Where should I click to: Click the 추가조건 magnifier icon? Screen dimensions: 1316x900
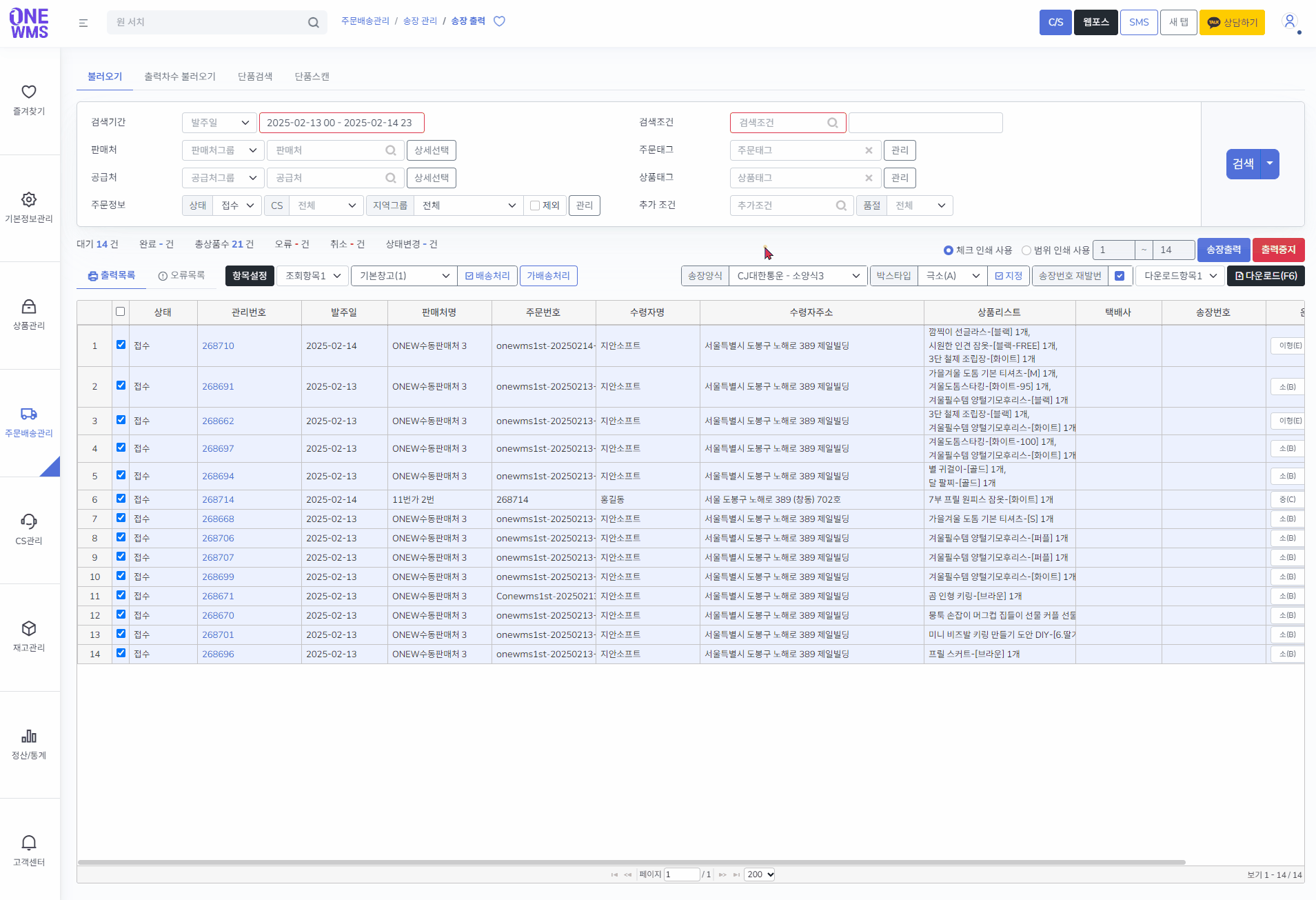click(x=841, y=206)
